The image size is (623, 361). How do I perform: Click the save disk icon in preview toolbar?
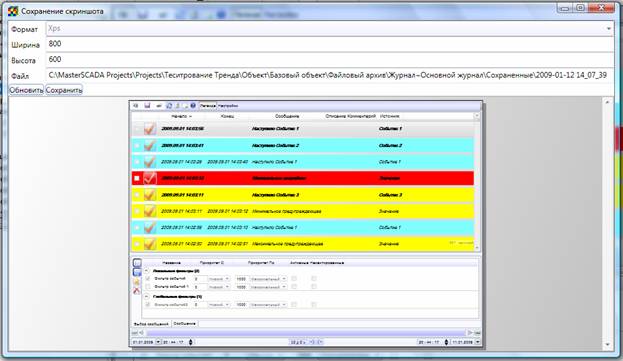147,106
